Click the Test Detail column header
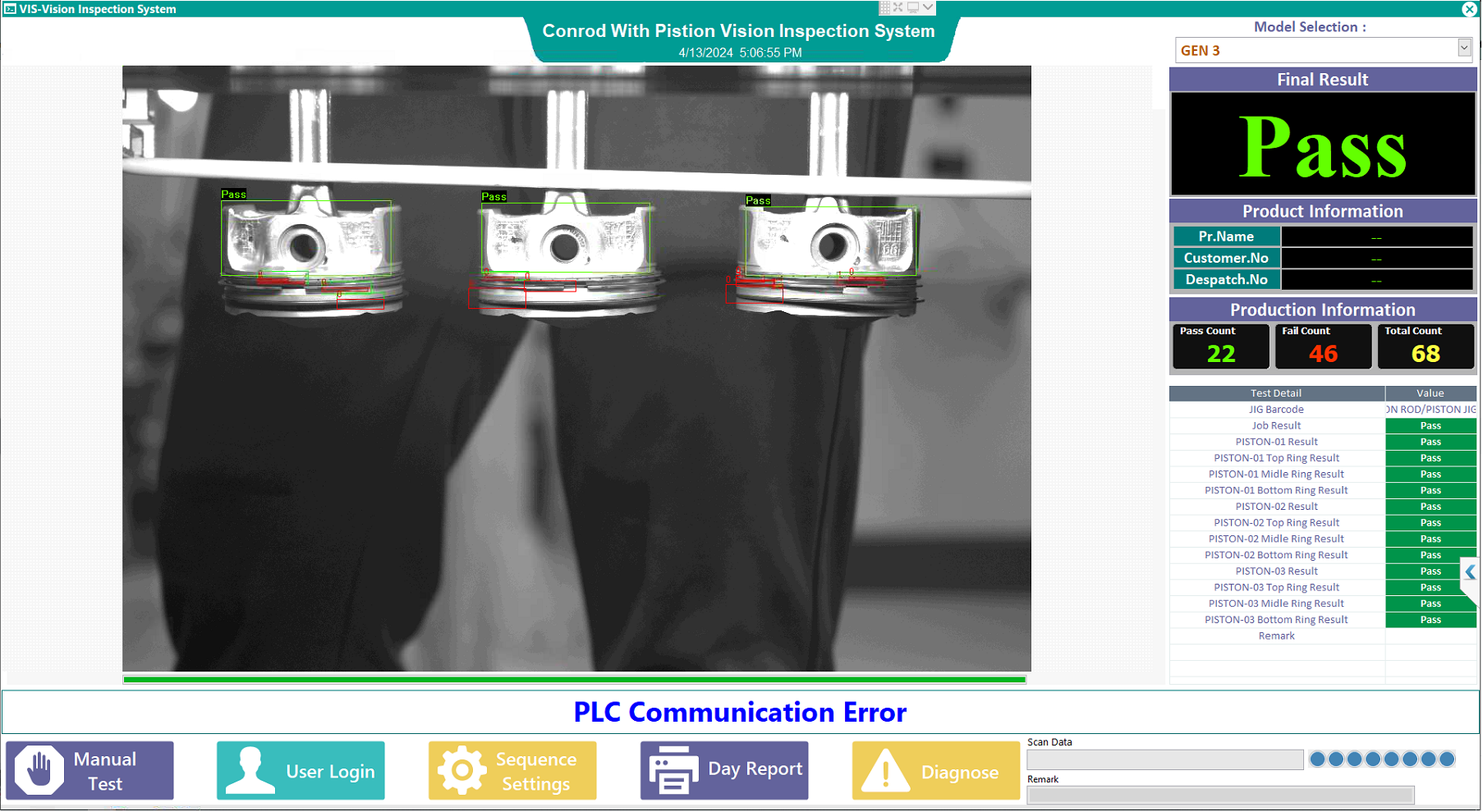Image resolution: width=1483 pixels, height=812 pixels. 1275,393
